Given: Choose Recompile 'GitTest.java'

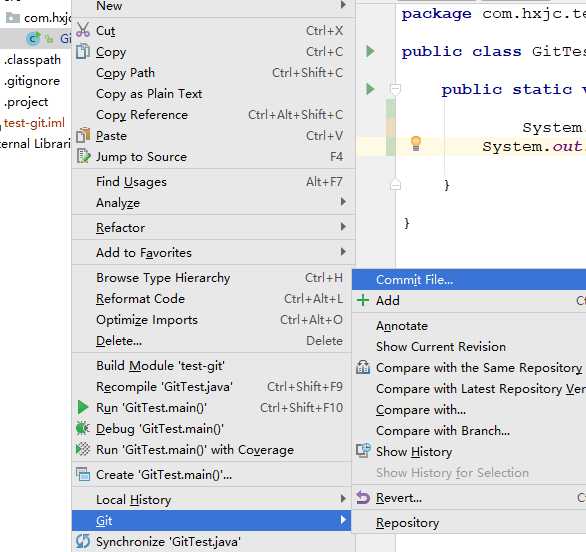Looking at the screenshot, I should click(212, 386).
